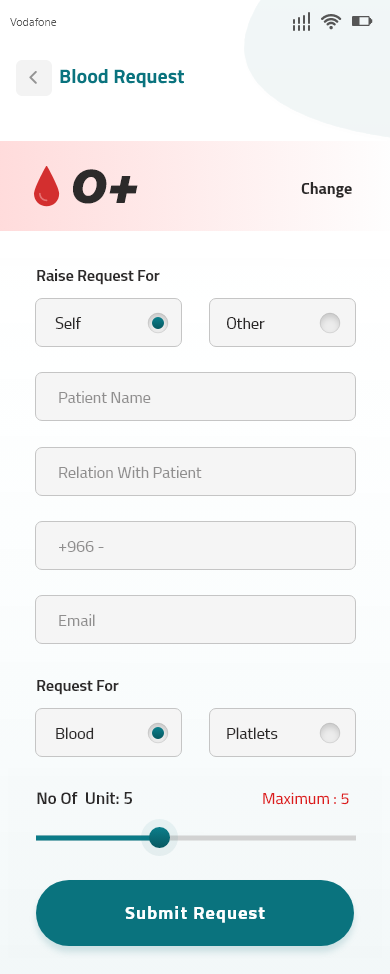Focus the Patient Name field
The width and height of the screenshot is (390, 974).
pos(196,396)
